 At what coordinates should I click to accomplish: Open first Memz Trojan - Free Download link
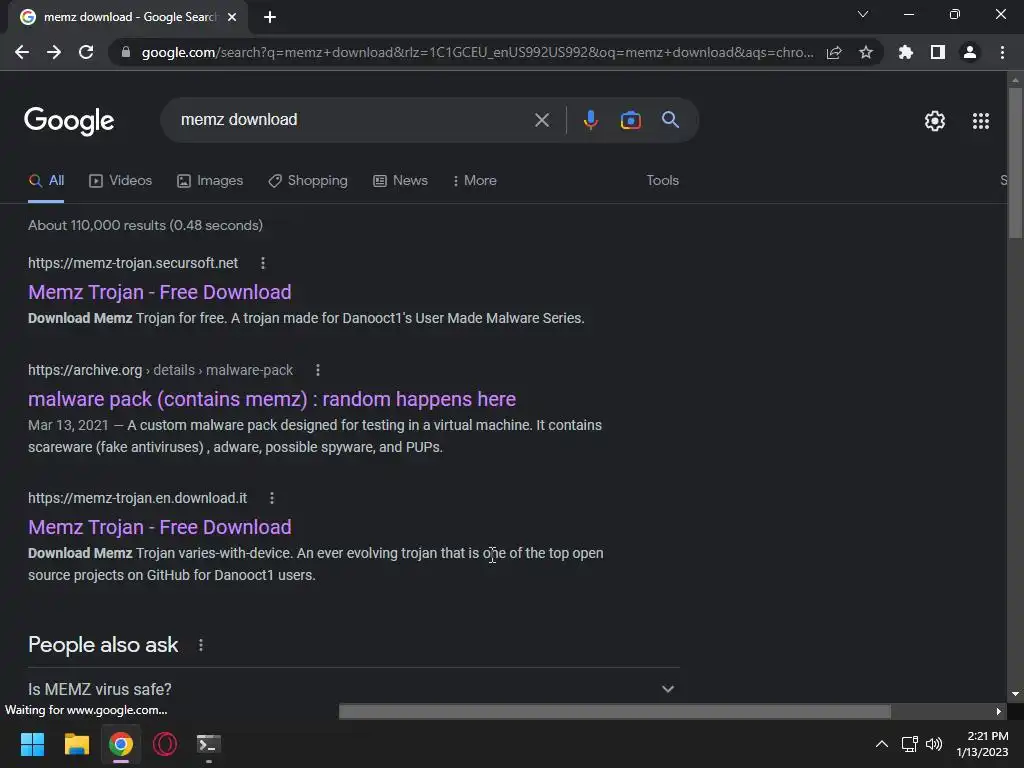(x=159, y=292)
